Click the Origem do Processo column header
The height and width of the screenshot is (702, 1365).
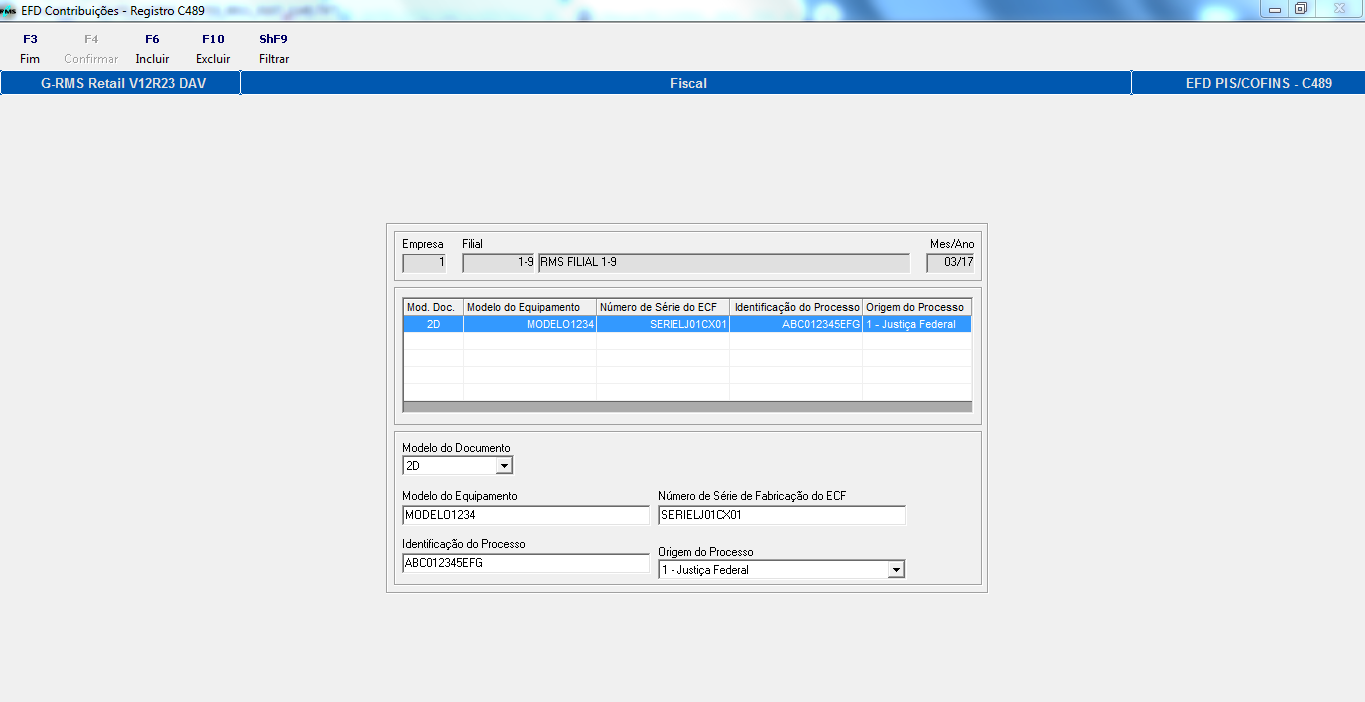(917, 307)
